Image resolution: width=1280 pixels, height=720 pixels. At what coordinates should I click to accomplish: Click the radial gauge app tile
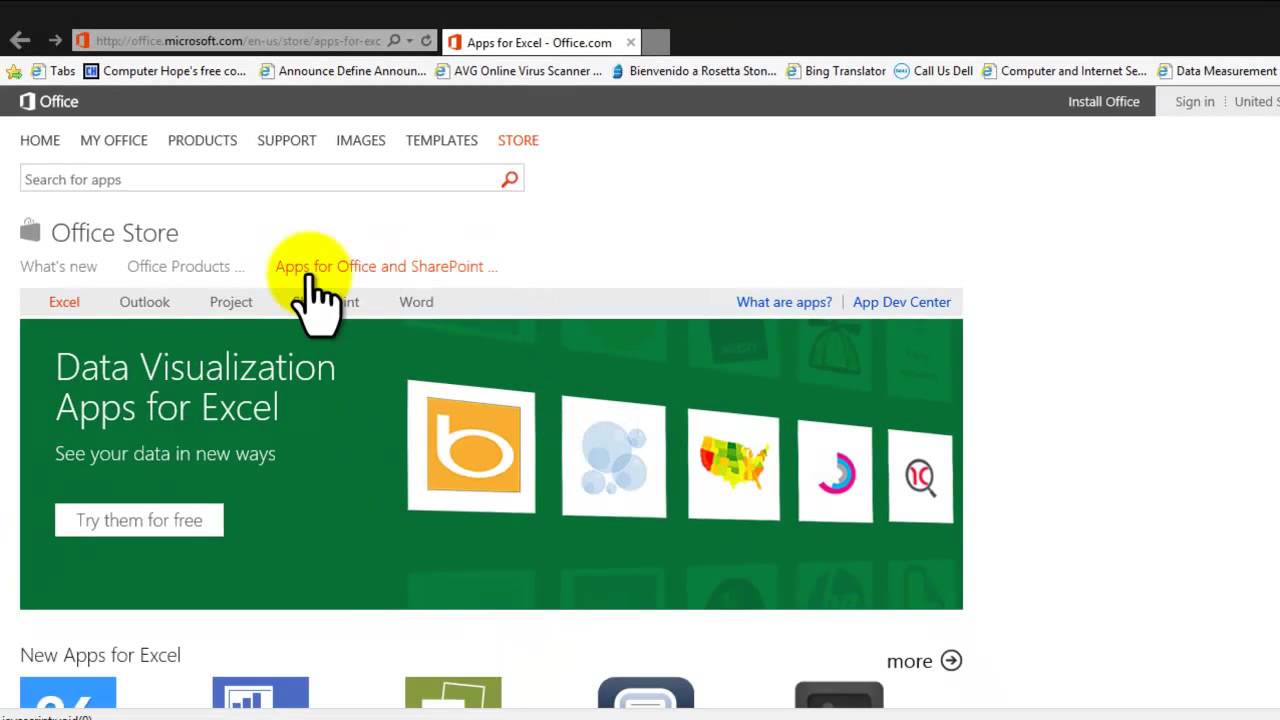click(x=835, y=471)
